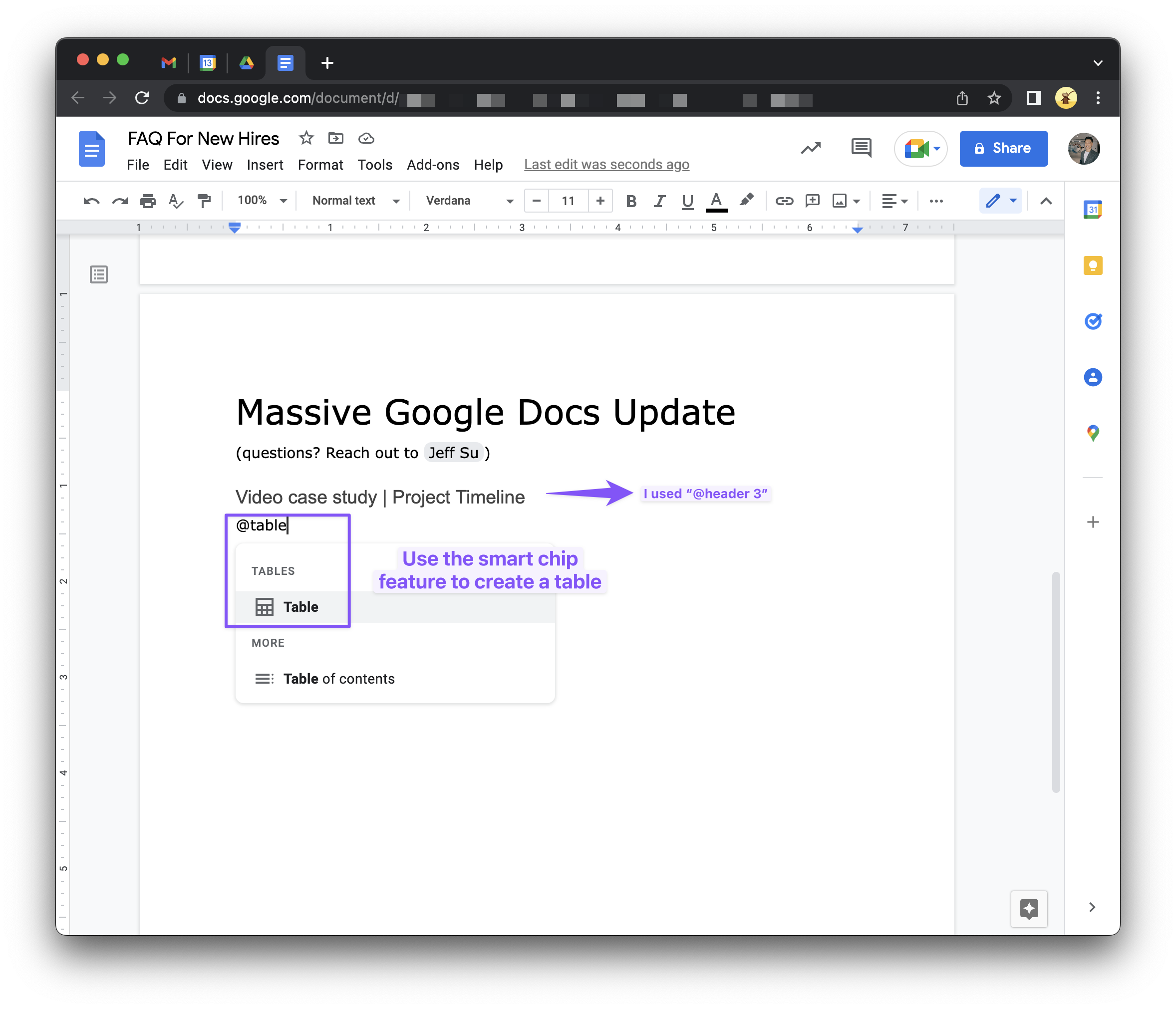This screenshot has height=1009, width=1176.
Task: Click the Docs home icon
Action: 91,149
